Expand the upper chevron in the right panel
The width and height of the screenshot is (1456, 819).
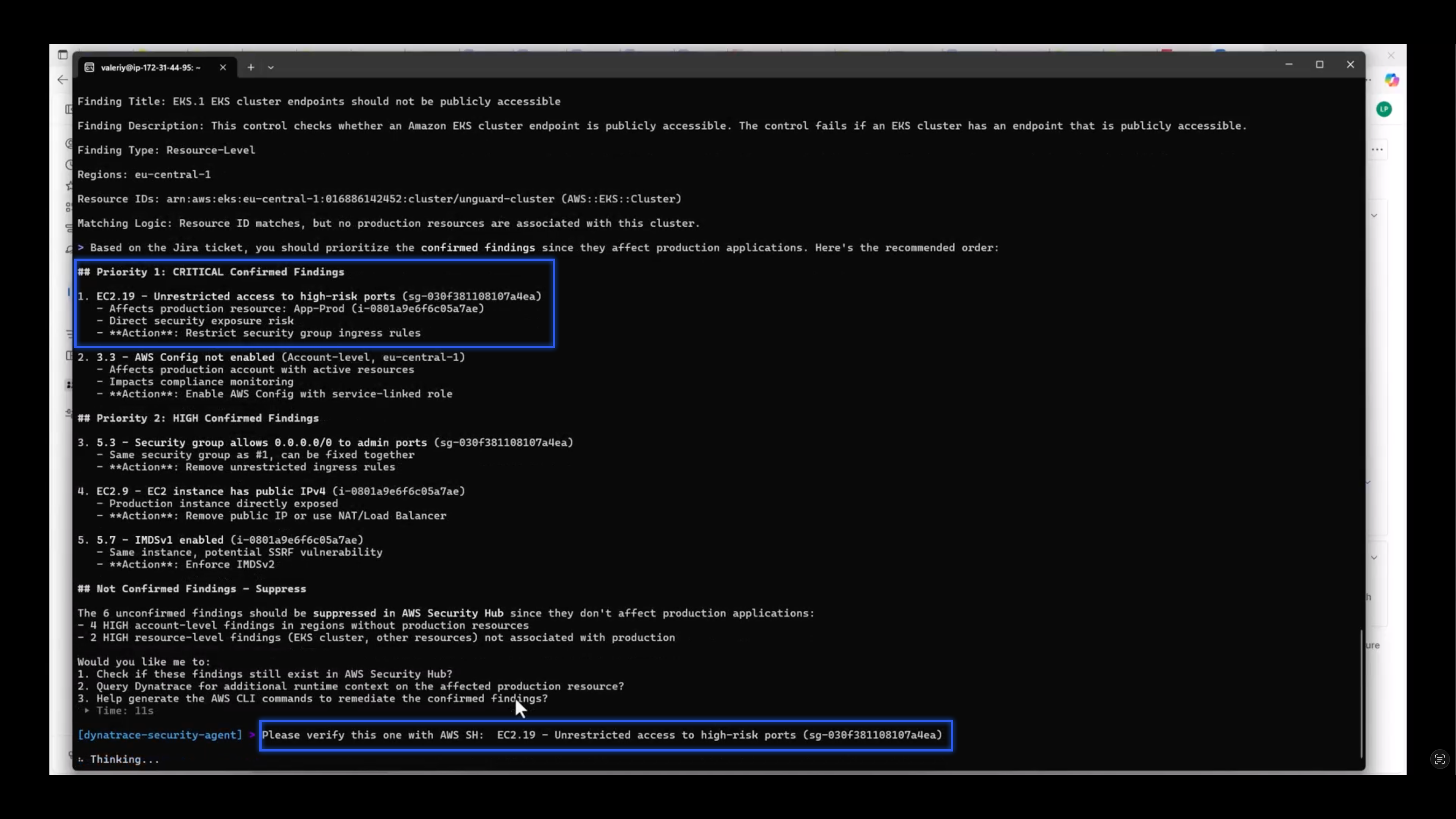[x=1374, y=215]
